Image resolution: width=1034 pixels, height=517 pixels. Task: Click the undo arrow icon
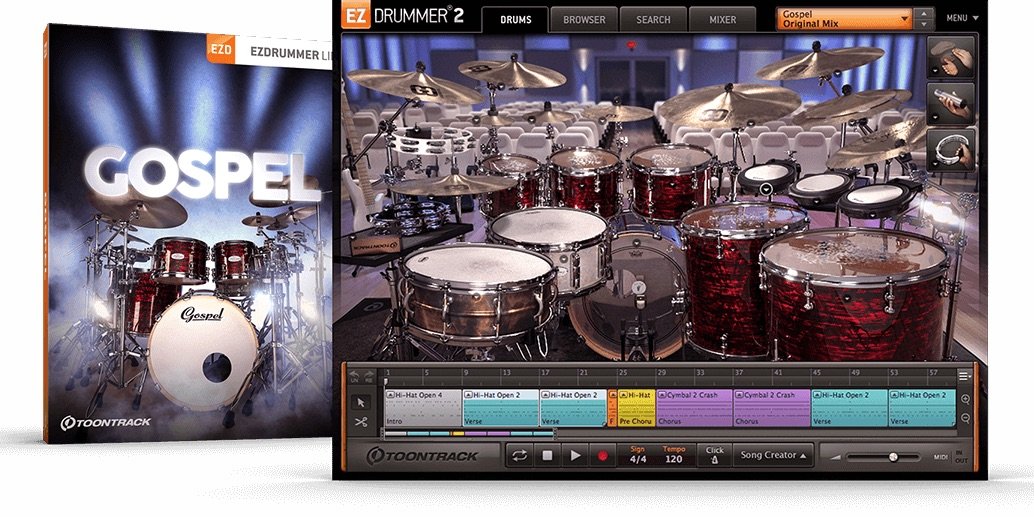coord(352,377)
